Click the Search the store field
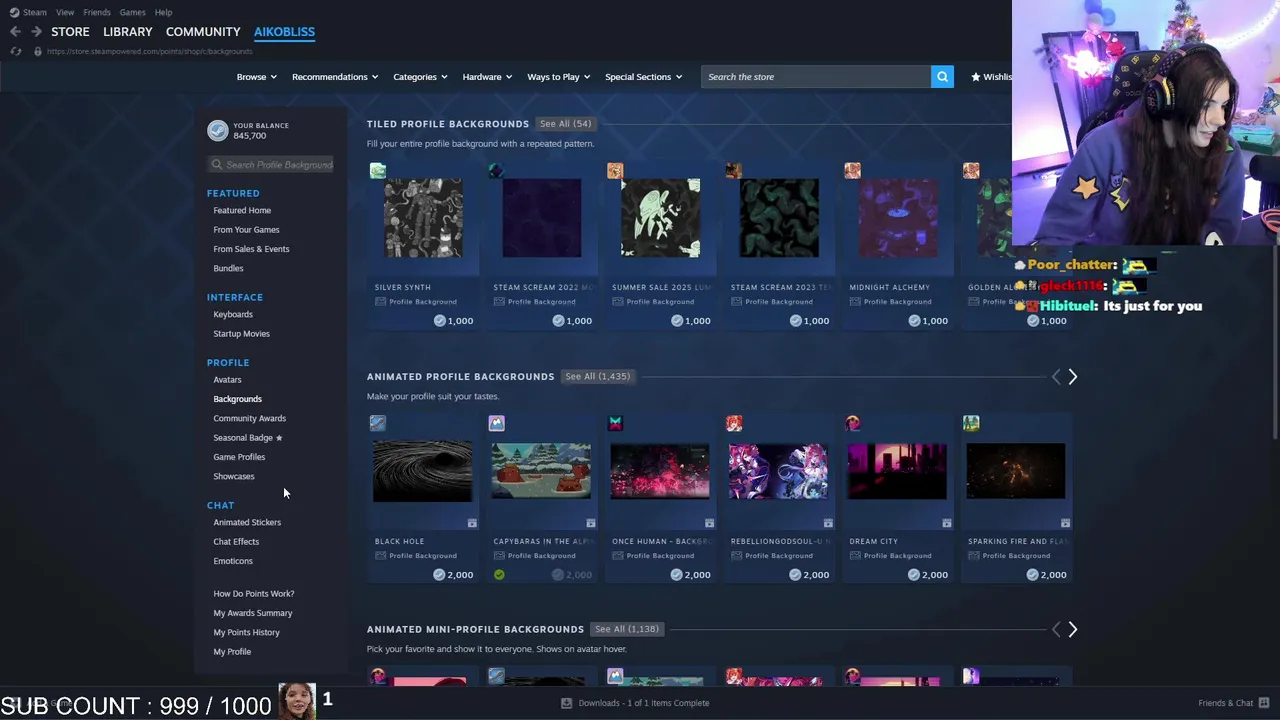1280x720 pixels. tap(816, 77)
